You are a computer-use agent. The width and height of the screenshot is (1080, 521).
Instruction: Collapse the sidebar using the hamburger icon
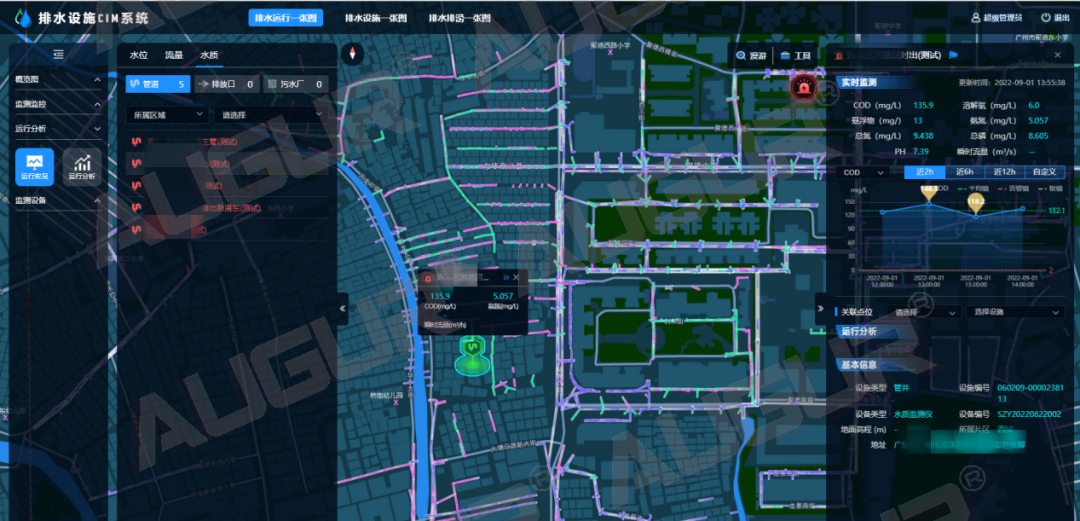58,54
